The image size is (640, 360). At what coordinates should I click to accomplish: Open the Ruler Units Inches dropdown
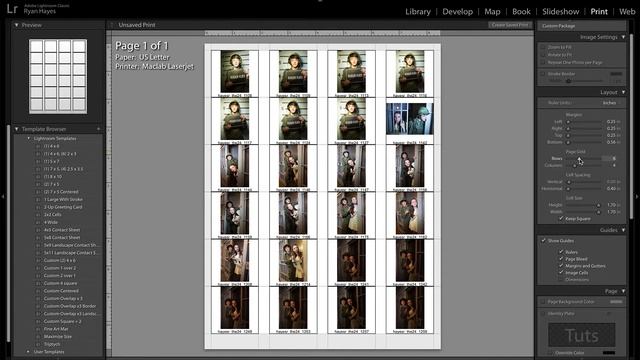[611, 103]
